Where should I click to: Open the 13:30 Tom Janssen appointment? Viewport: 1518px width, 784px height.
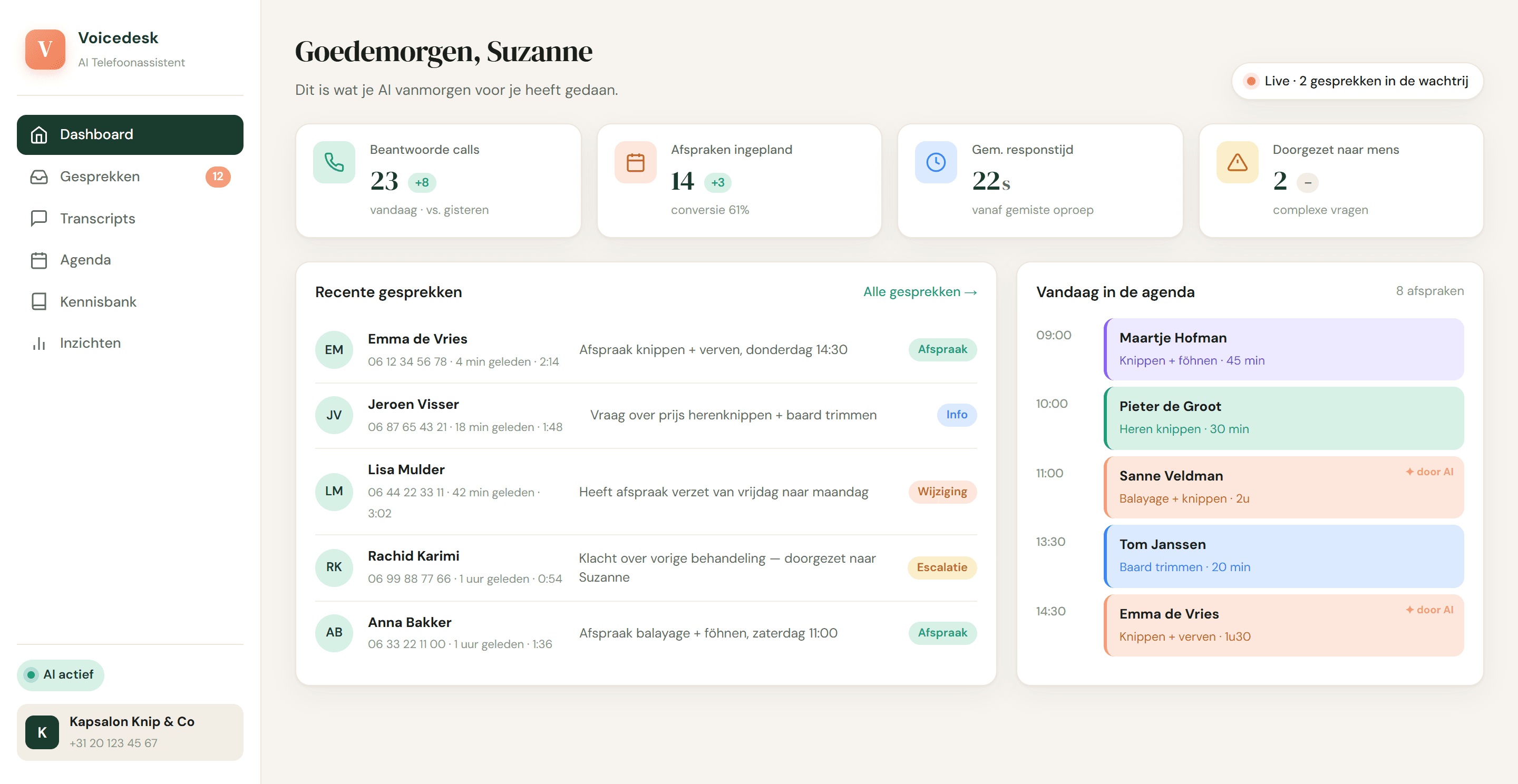(x=1283, y=556)
